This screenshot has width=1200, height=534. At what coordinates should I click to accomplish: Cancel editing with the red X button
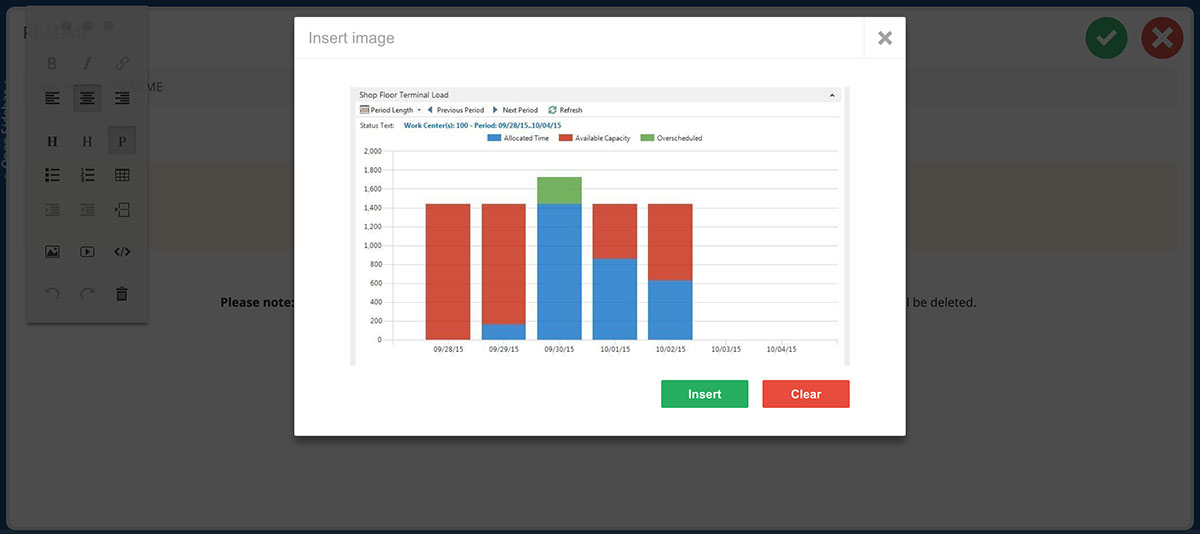1162,39
